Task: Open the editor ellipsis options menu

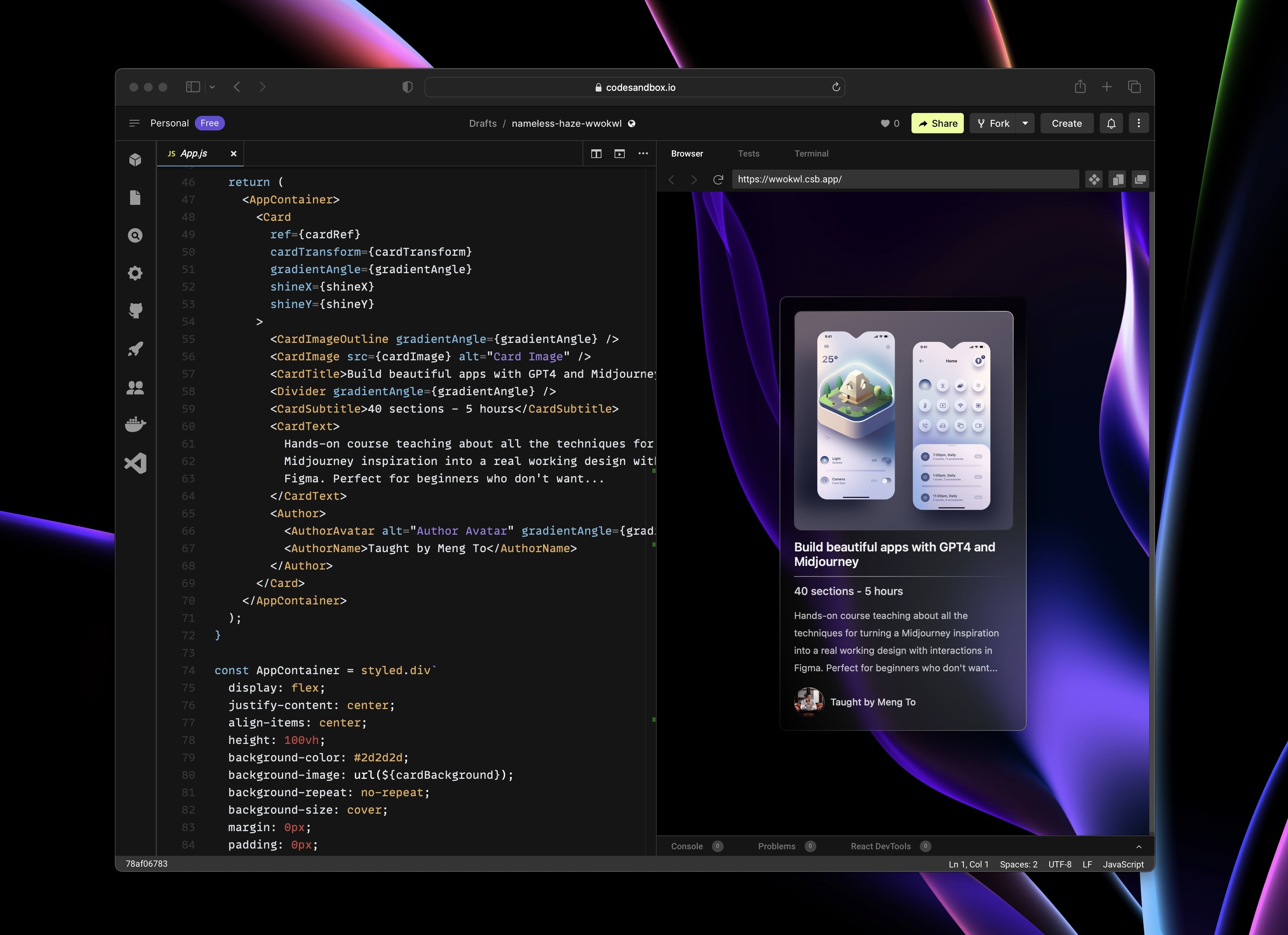Action: point(643,153)
